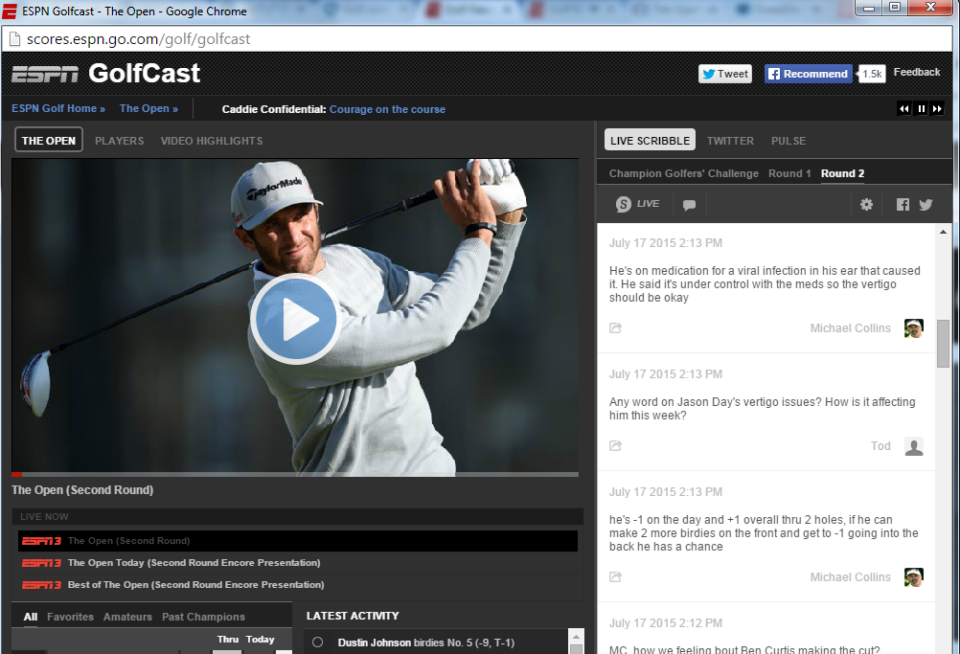Click the rewind ticker icon

904,109
